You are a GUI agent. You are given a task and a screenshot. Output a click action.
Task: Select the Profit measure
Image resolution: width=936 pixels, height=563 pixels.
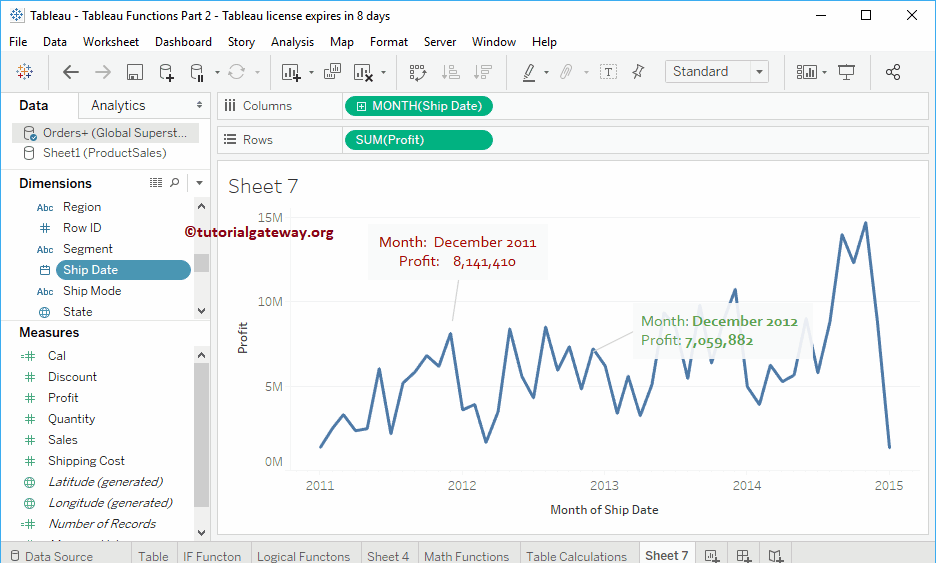(x=63, y=398)
